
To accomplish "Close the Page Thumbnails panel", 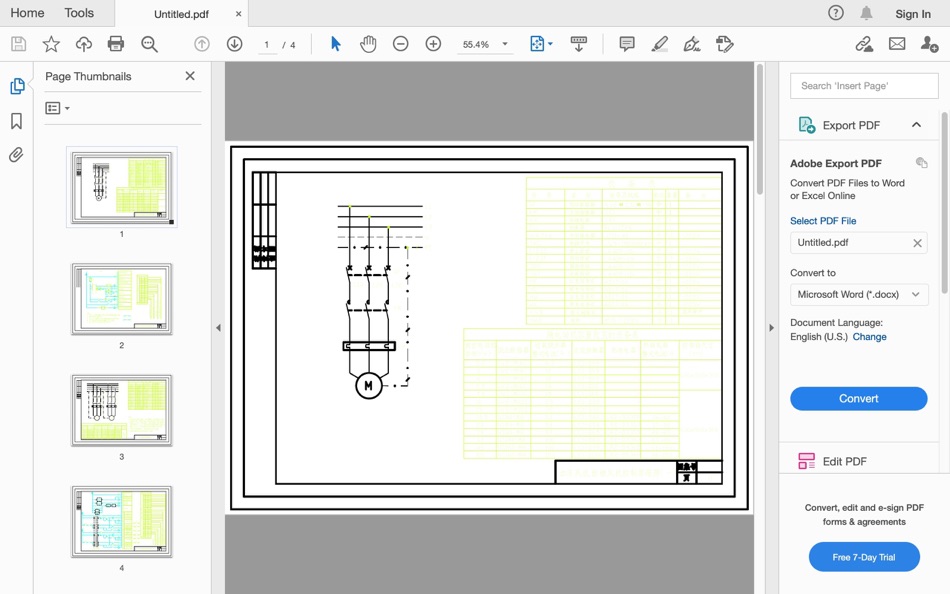I will point(190,76).
